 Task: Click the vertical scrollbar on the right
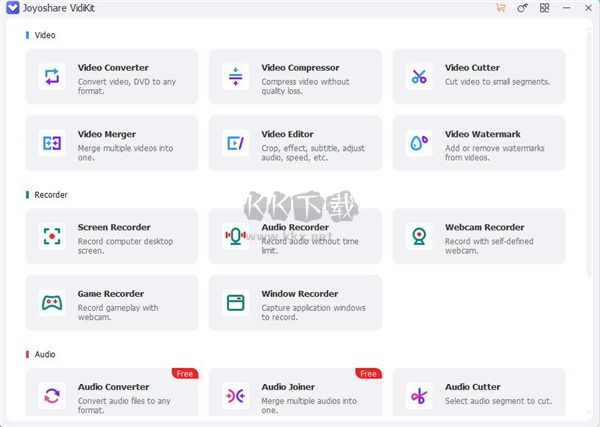[589, 153]
